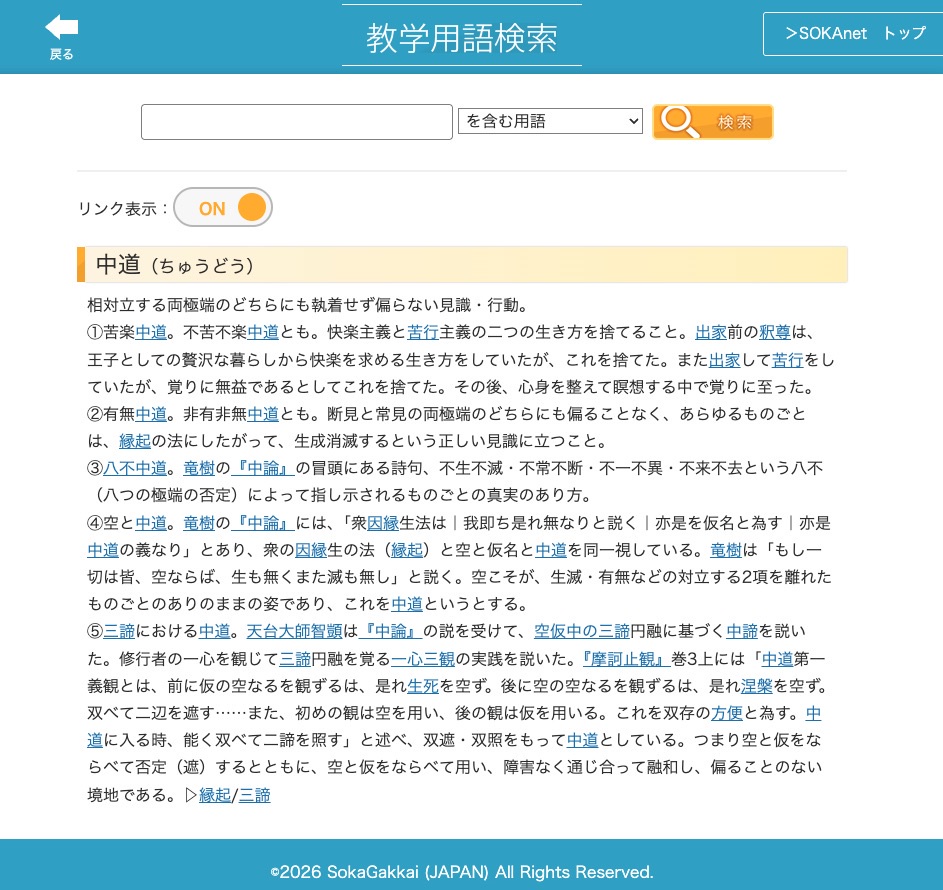Screen dimensions: 943x890
Task: Open the 一心三観 link
Action: (x=423, y=659)
